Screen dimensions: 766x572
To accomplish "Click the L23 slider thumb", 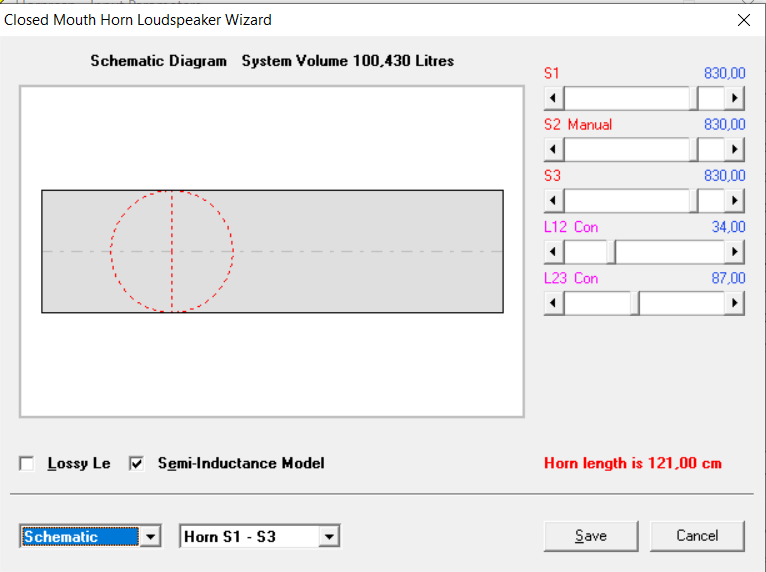I will (635, 303).
